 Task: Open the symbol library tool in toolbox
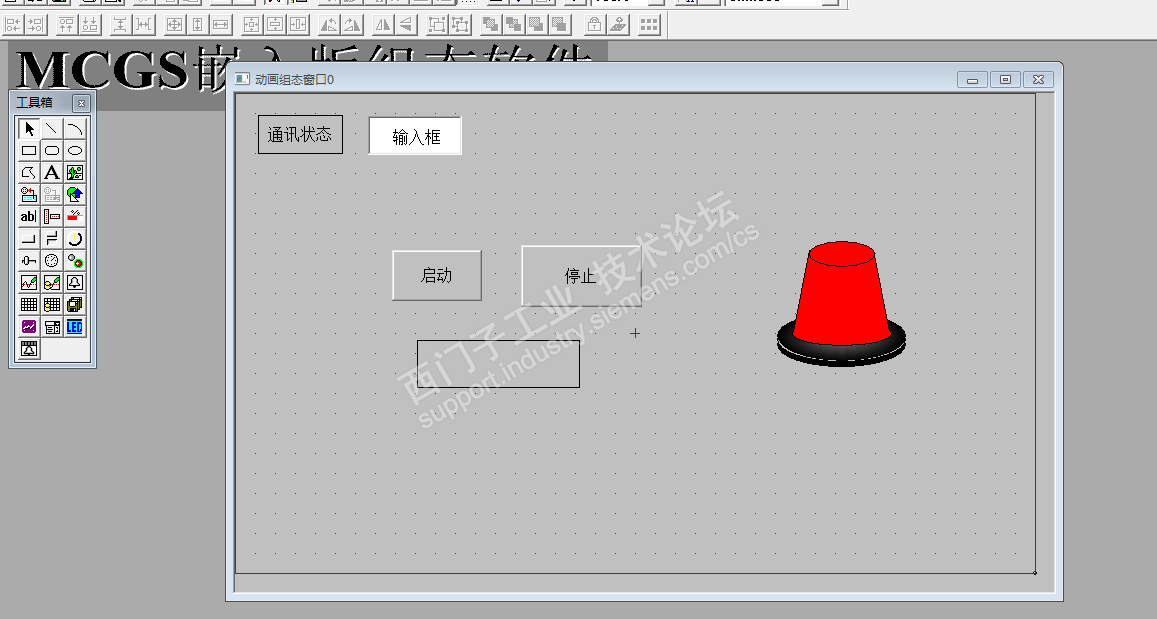pos(75,195)
